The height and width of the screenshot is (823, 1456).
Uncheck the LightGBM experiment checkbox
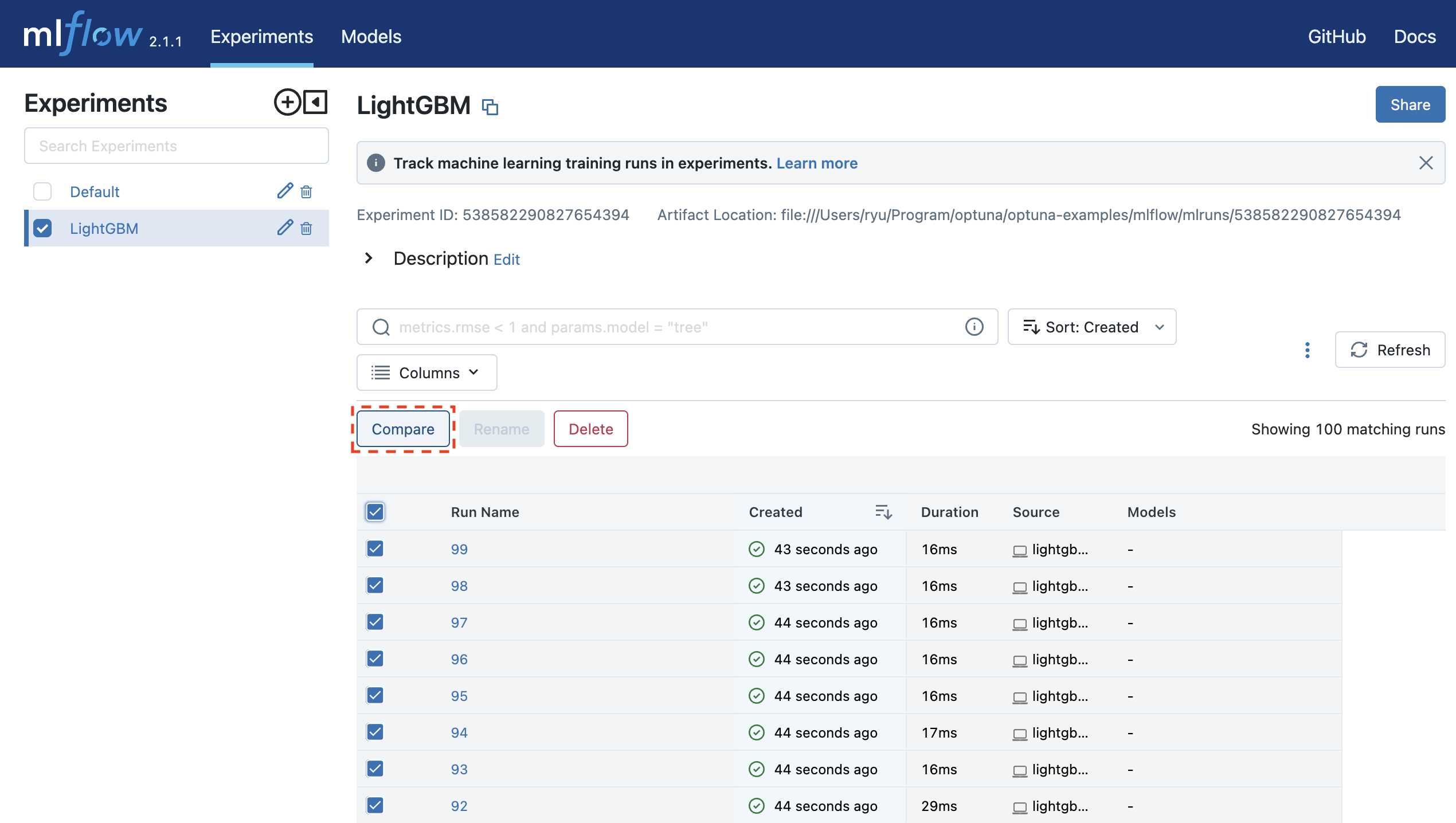42,228
